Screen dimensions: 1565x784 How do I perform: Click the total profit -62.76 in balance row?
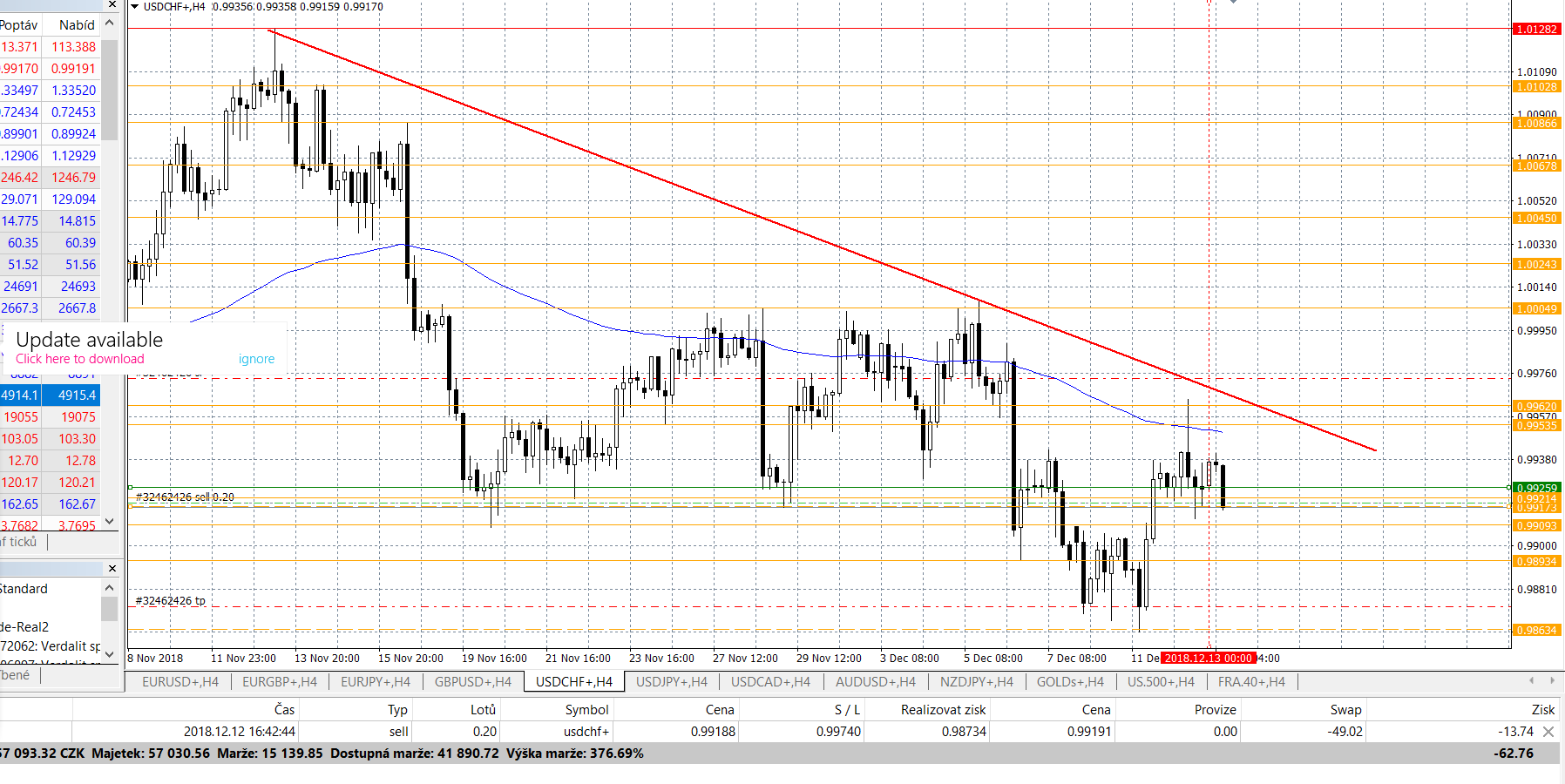1514,754
